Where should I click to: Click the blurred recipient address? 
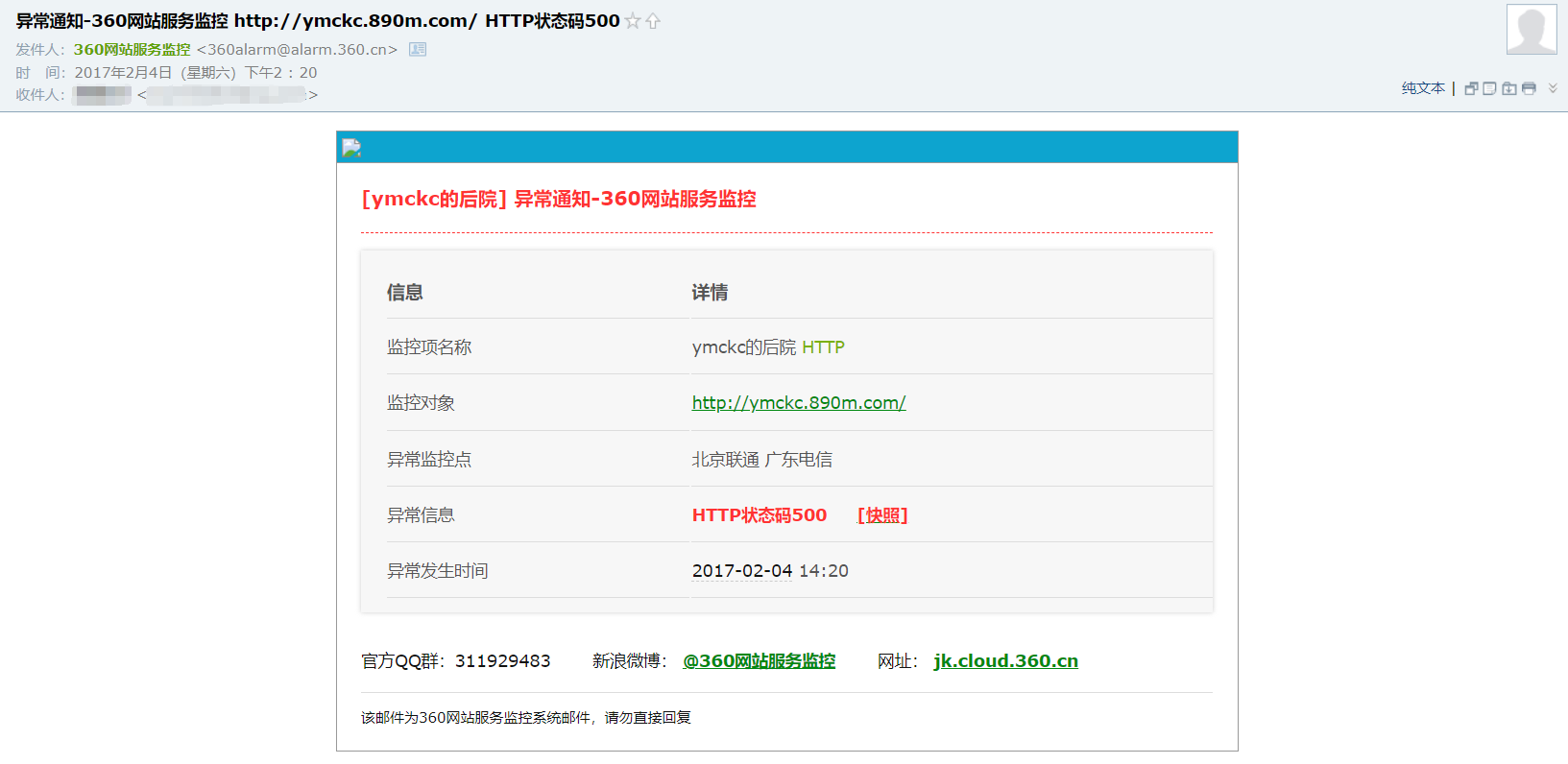pyautogui.click(x=228, y=94)
